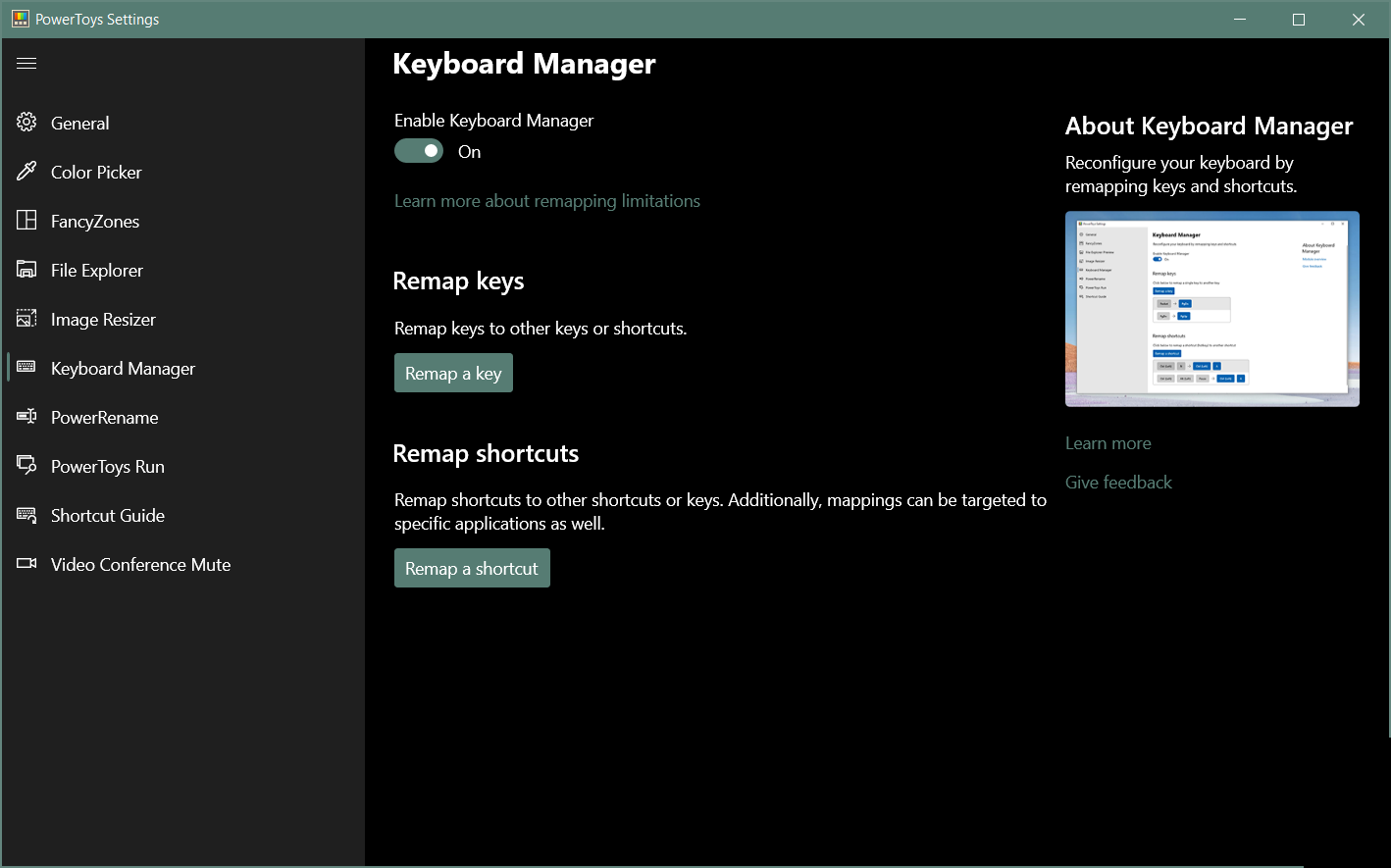This screenshot has width=1391, height=868.
Task: Open the FancyZones layout icon
Action: [26, 221]
